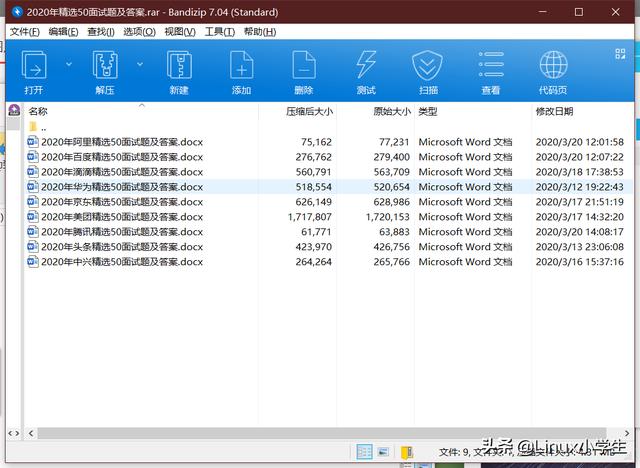Screen dimensions: 640x468
Task: Open the 文件(F) menu
Action: [24, 32]
